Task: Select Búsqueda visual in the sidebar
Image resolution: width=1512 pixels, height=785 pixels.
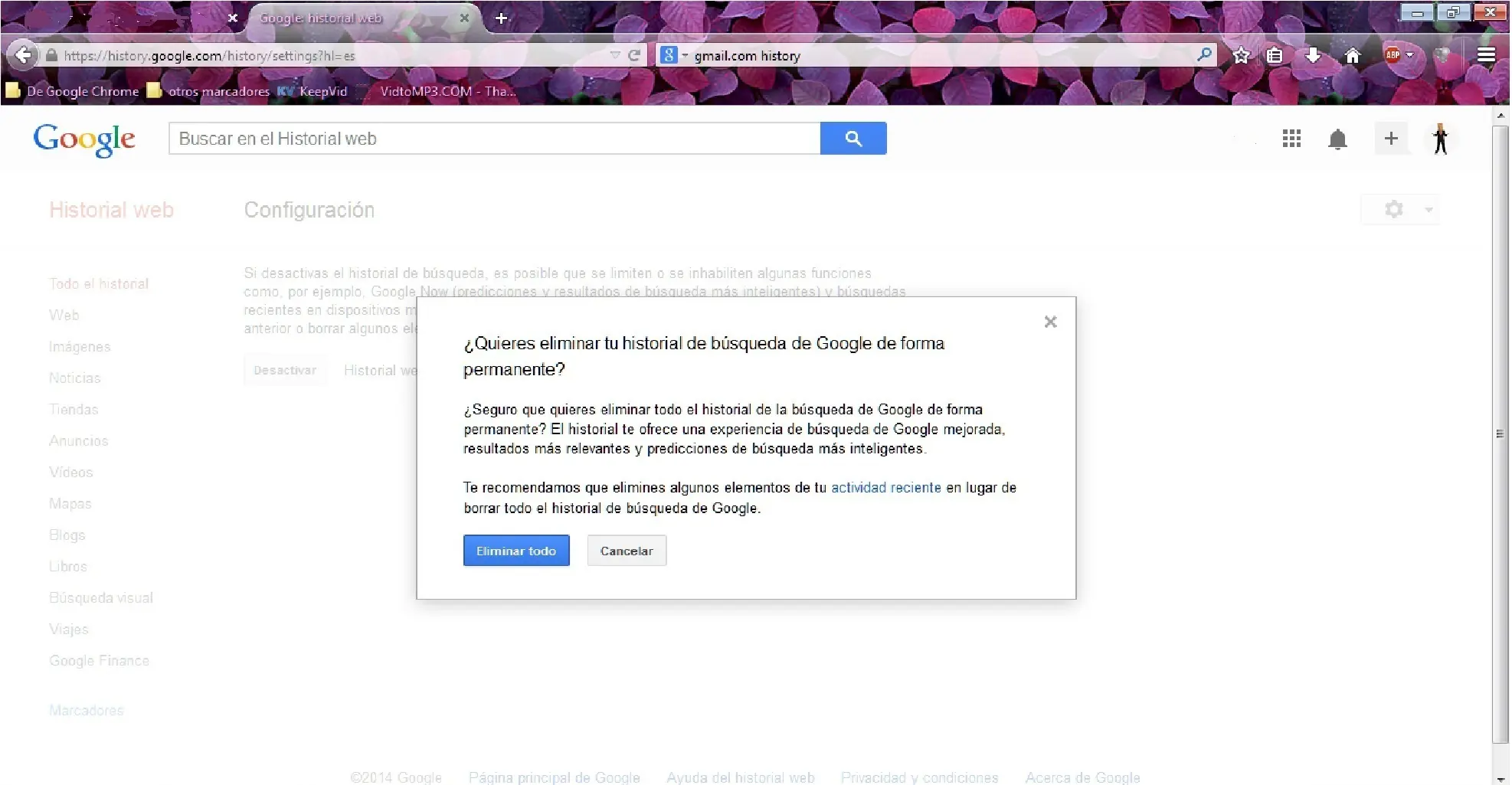Action: (101, 598)
